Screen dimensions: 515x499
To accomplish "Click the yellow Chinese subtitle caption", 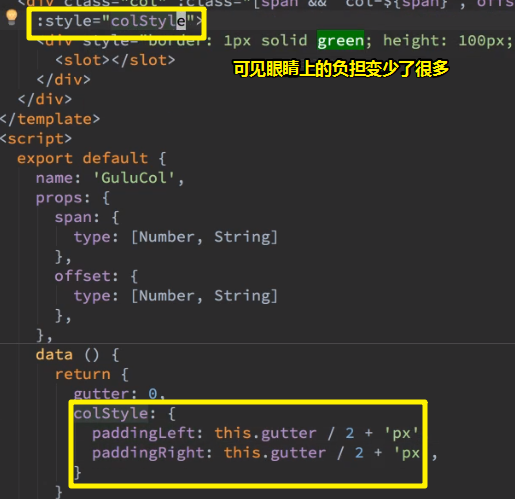I will [341, 69].
